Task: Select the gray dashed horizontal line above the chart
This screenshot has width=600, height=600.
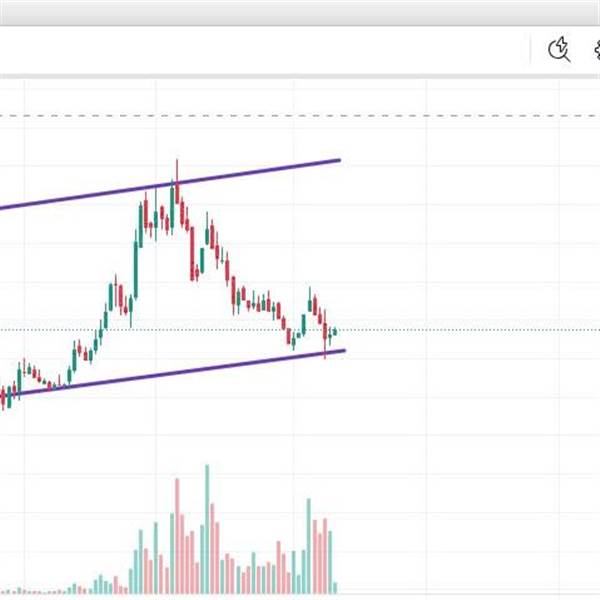Action: coord(300,116)
